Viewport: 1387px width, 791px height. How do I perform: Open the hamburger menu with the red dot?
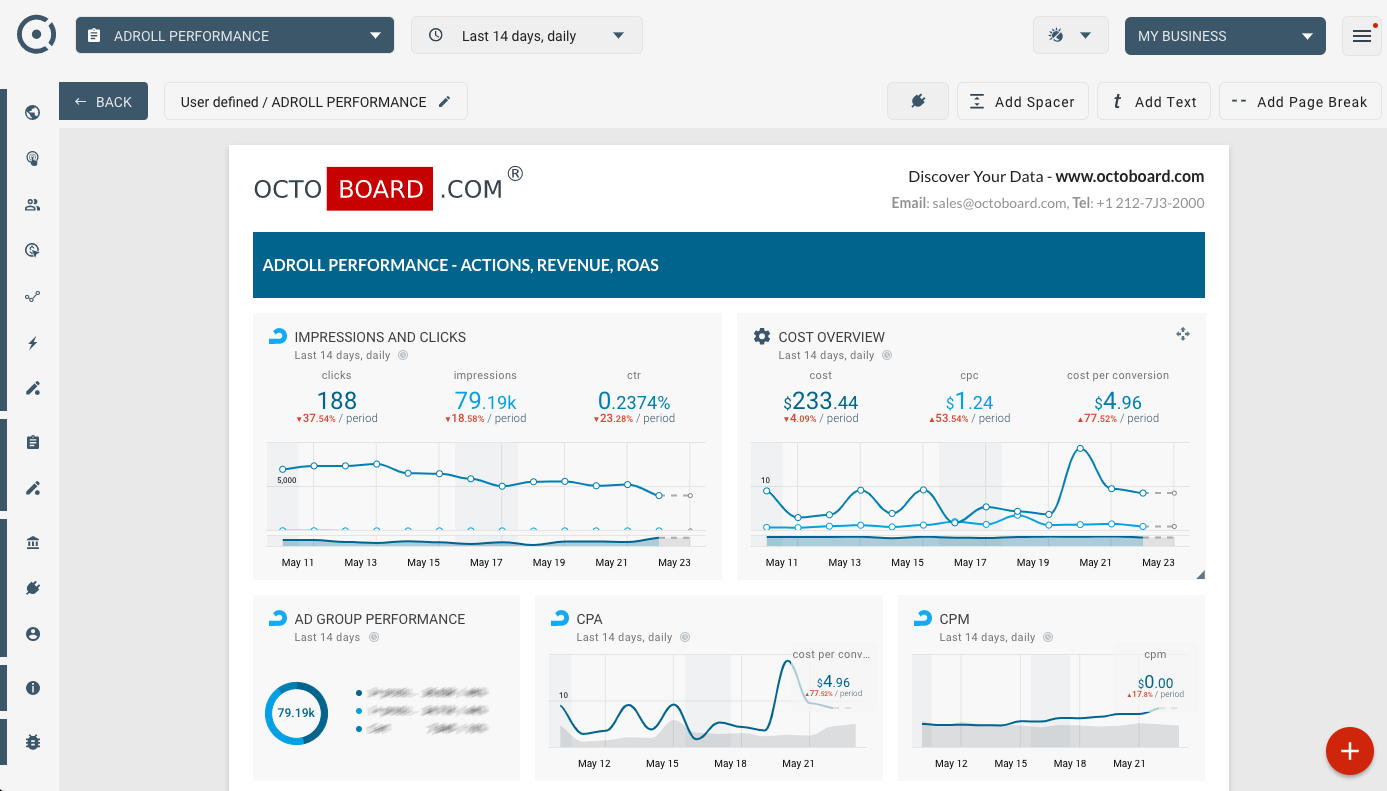click(x=1361, y=36)
